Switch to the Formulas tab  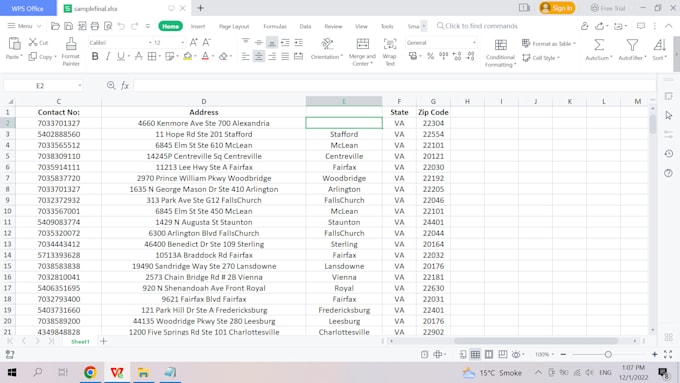point(275,26)
